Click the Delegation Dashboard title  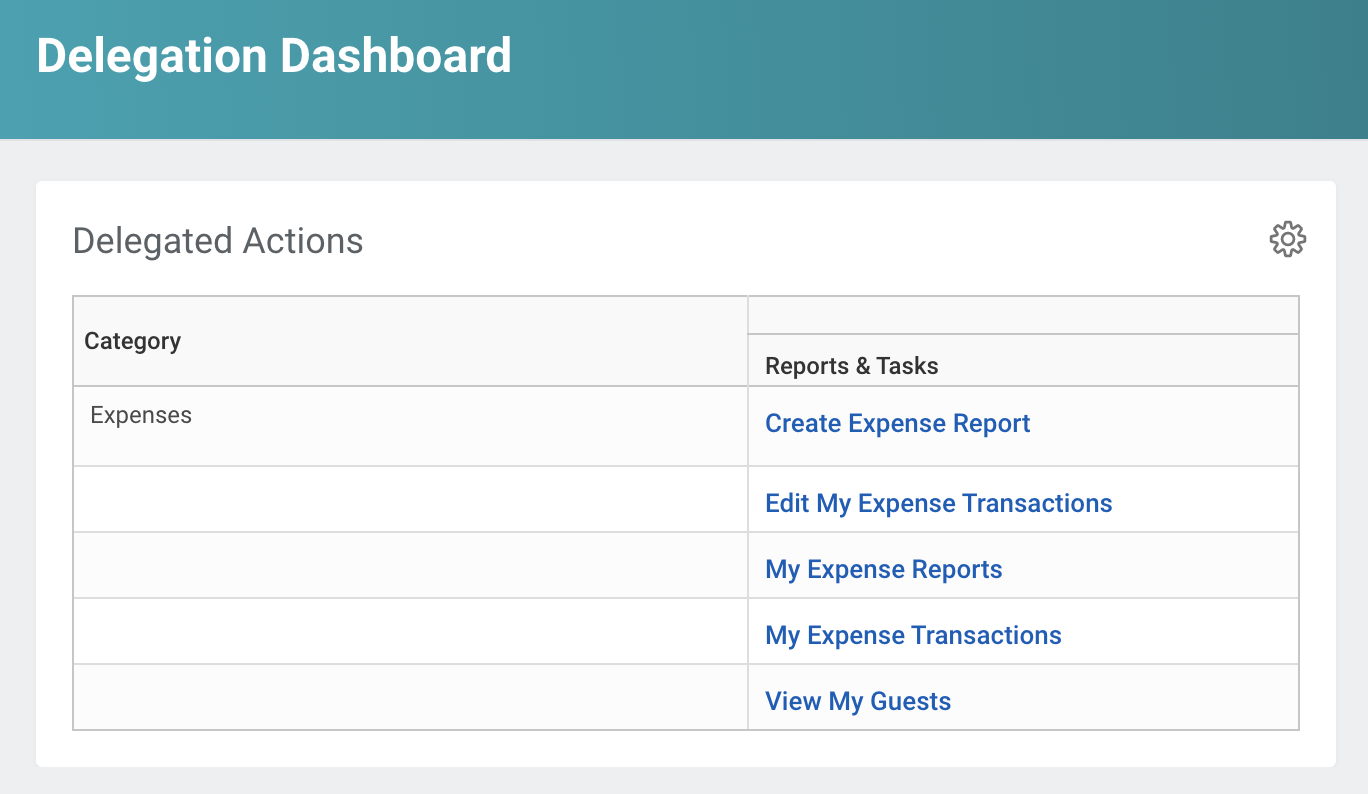(274, 55)
